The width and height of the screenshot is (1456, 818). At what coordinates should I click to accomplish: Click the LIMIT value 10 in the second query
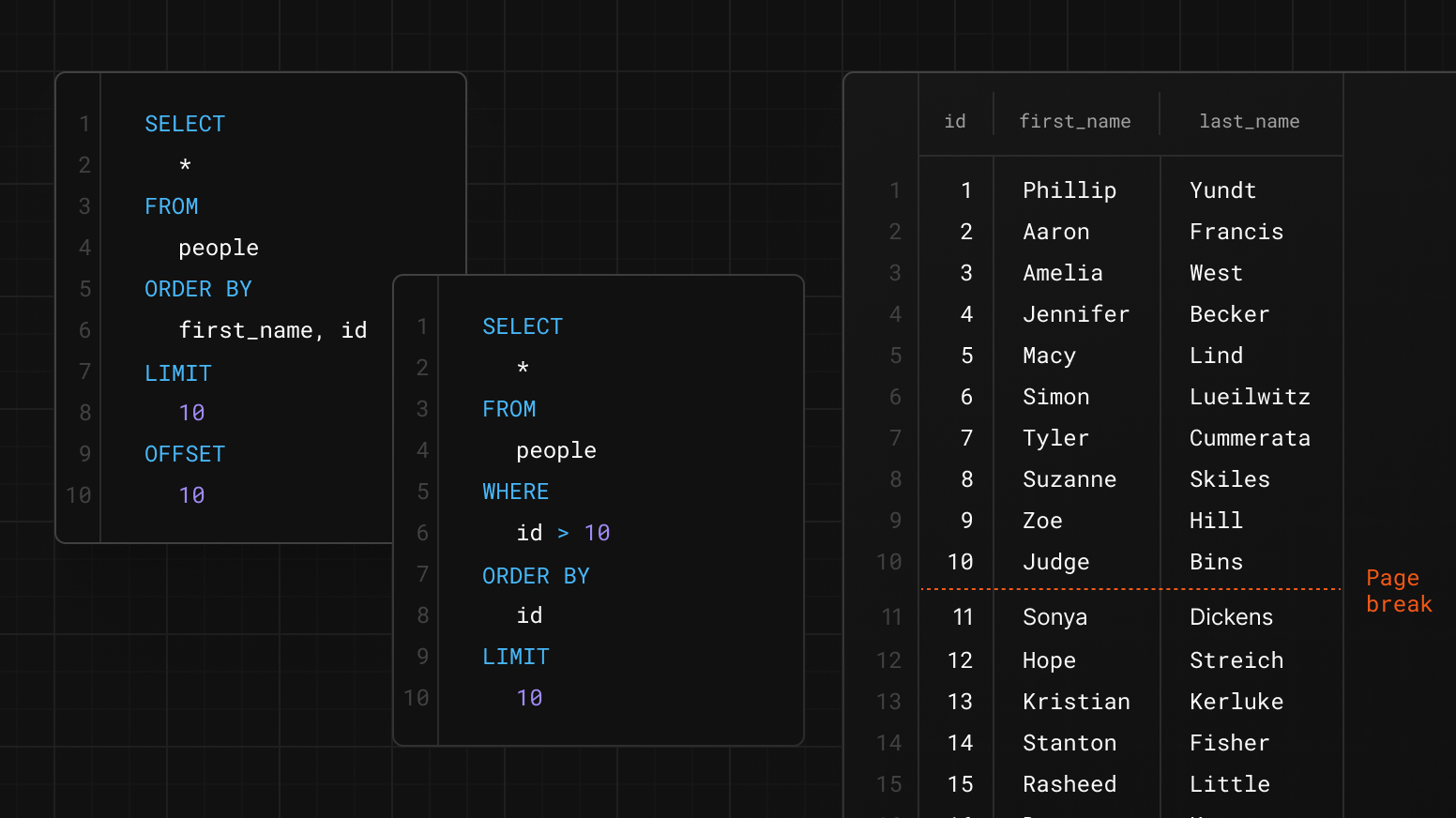[x=529, y=697]
